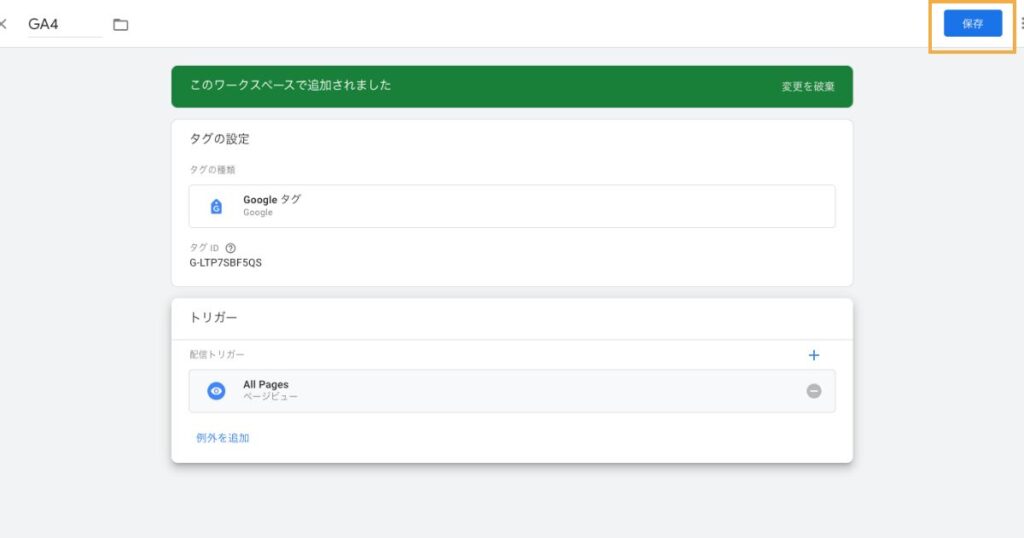Screen dimensions: 1024x538
Task: Open the トリガー section heading
Action: (214, 317)
